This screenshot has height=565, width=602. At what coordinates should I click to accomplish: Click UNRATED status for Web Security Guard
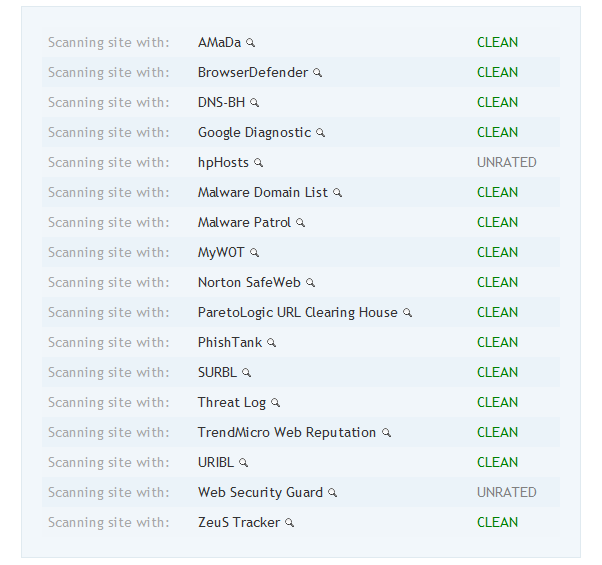(506, 492)
